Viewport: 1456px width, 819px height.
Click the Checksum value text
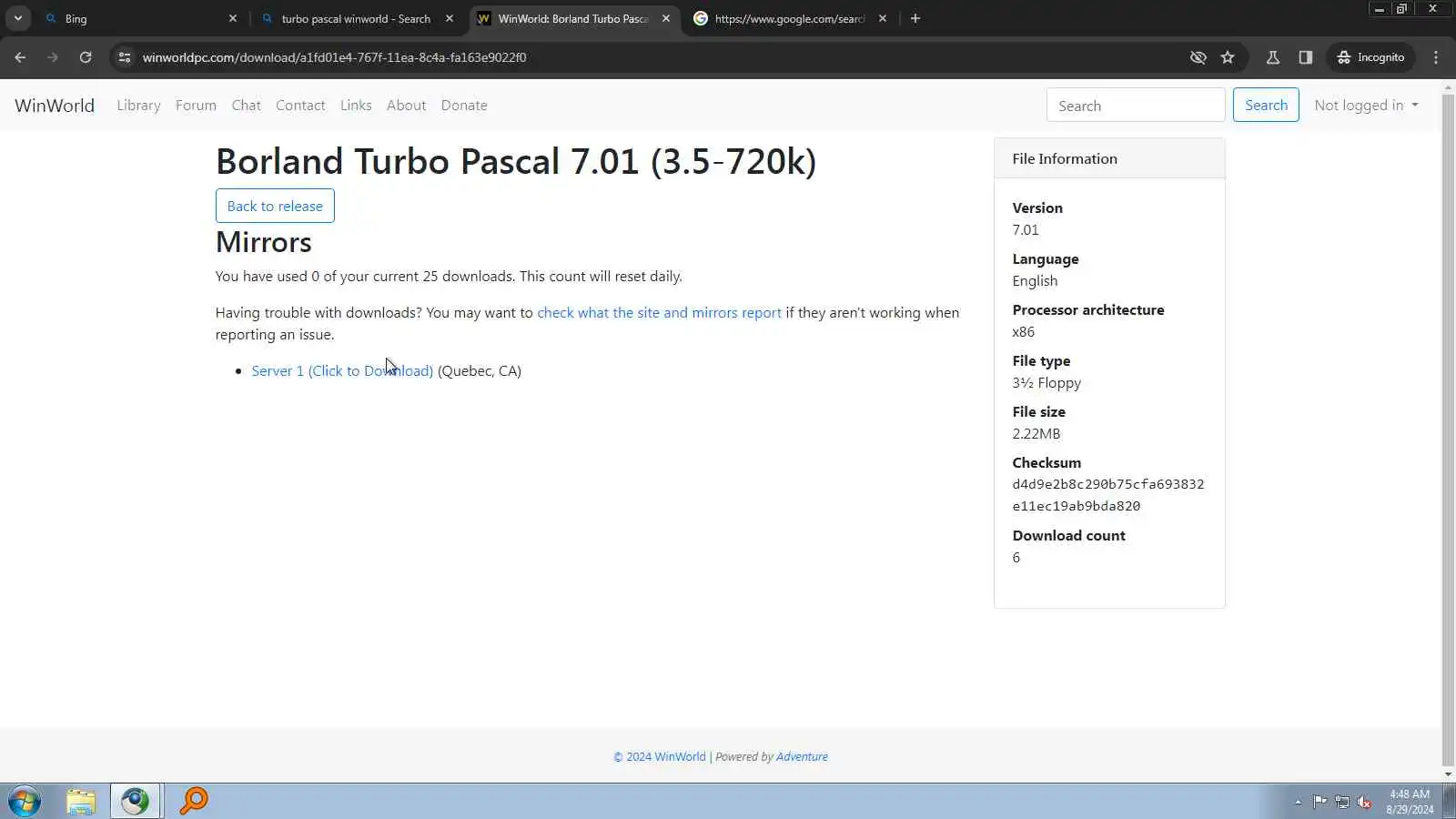[1107, 495]
